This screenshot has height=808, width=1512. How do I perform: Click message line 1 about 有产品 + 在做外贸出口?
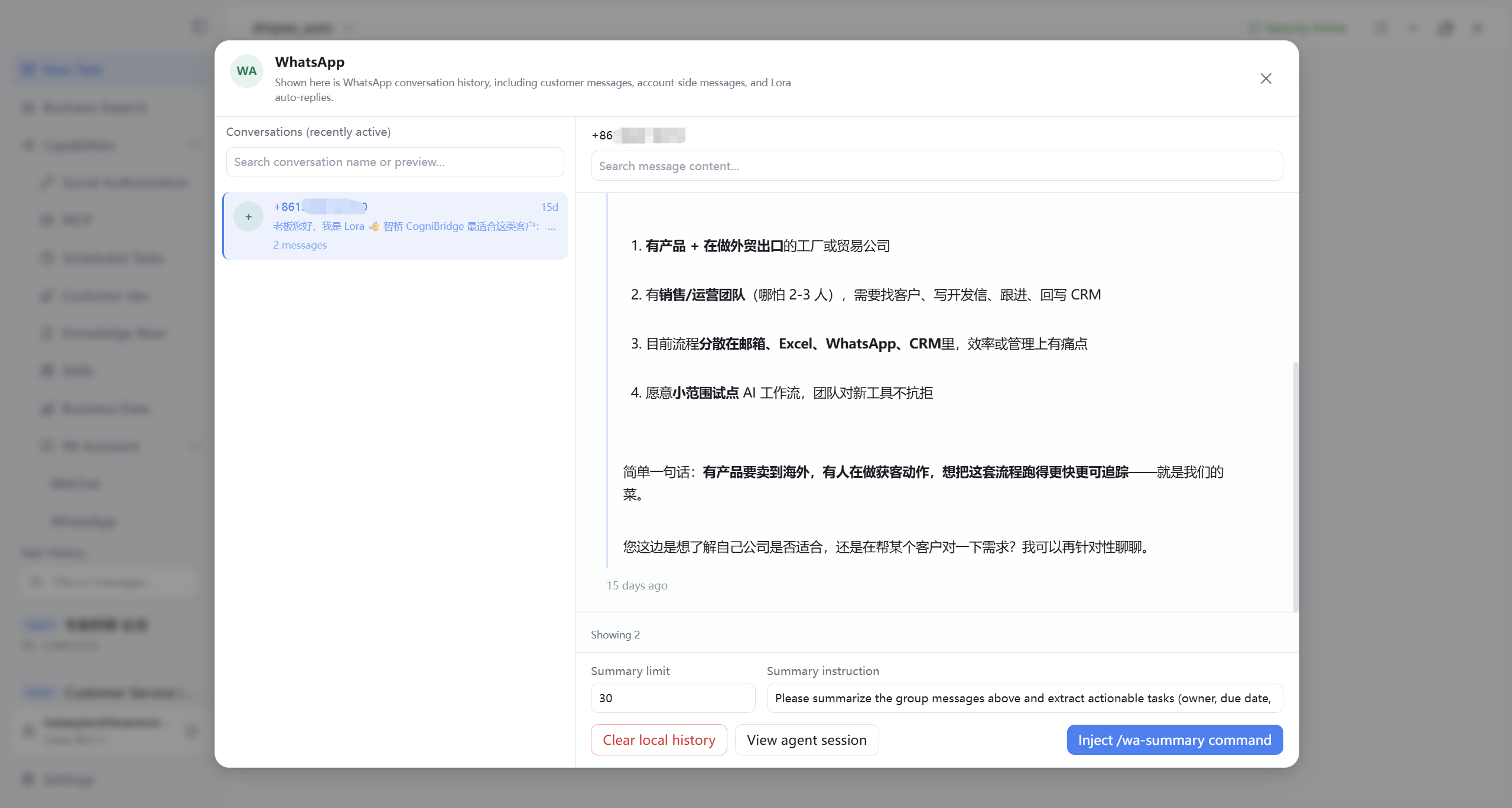[760, 246]
